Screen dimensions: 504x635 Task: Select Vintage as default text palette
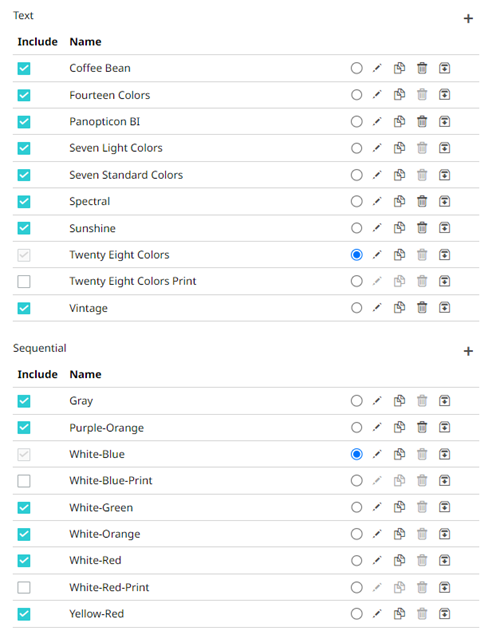[356, 308]
